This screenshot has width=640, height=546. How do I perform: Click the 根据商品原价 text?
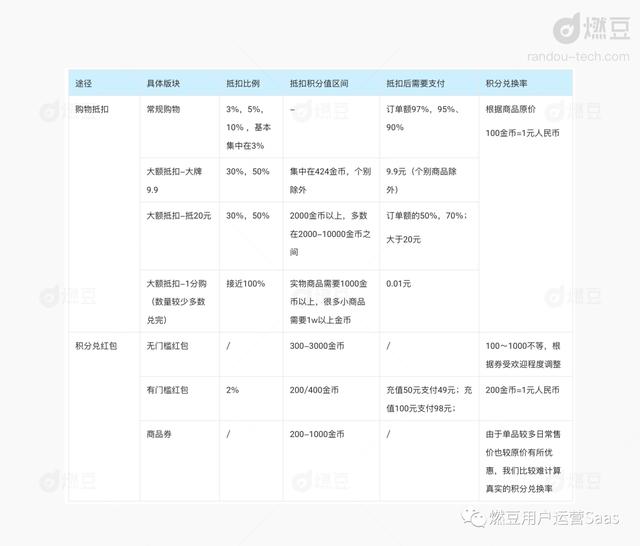[510, 109]
